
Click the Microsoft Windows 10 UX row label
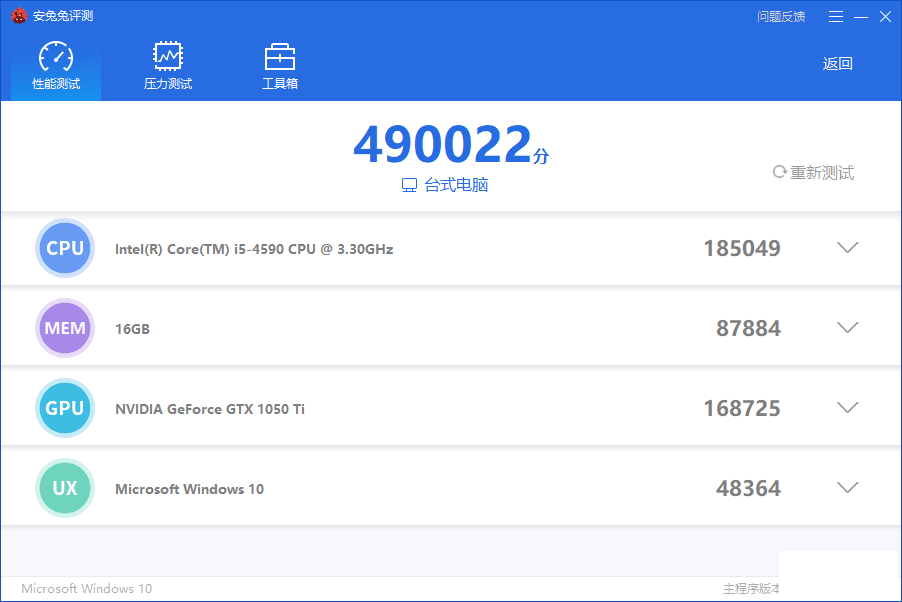189,489
